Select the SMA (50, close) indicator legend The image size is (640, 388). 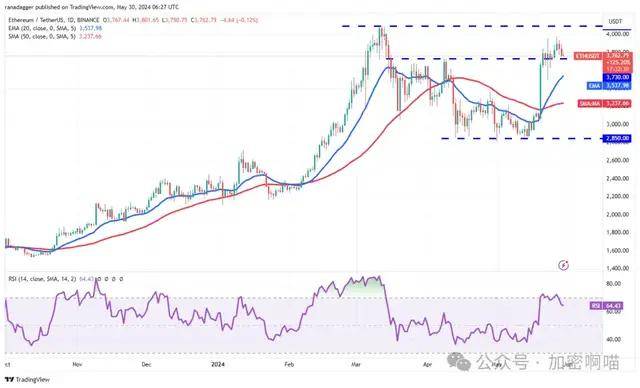pyautogui.click(x=55, y=36)
